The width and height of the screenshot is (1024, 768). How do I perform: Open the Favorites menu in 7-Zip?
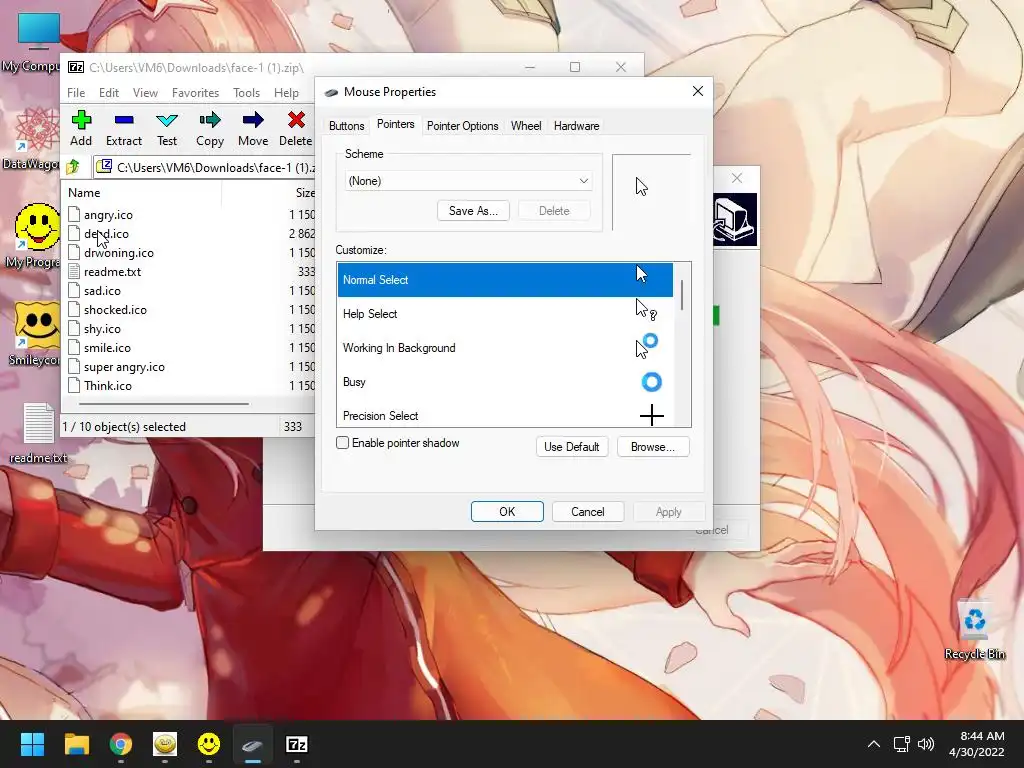pos(195,93)
